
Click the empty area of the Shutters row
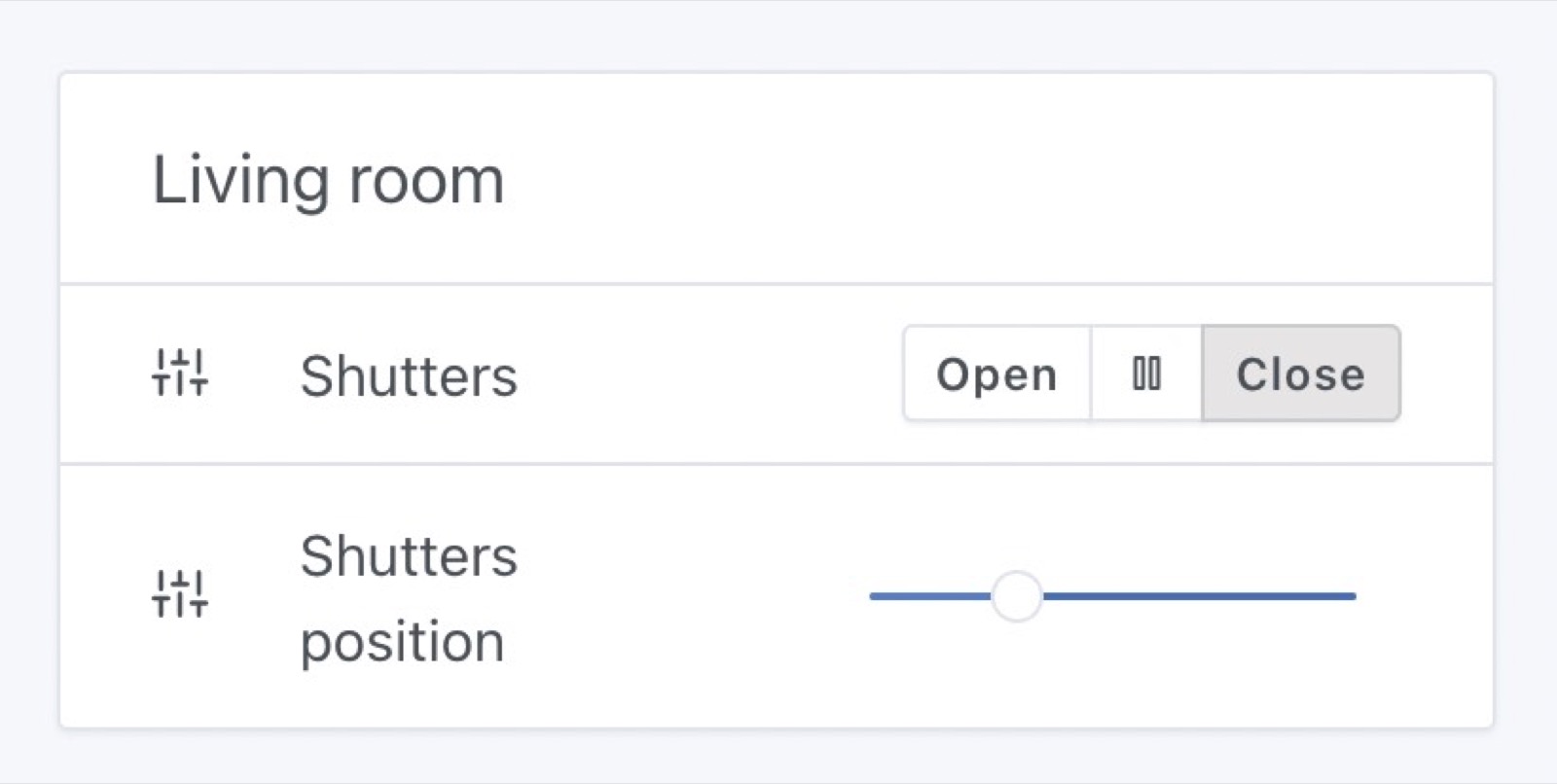click(x=710, y=374)
